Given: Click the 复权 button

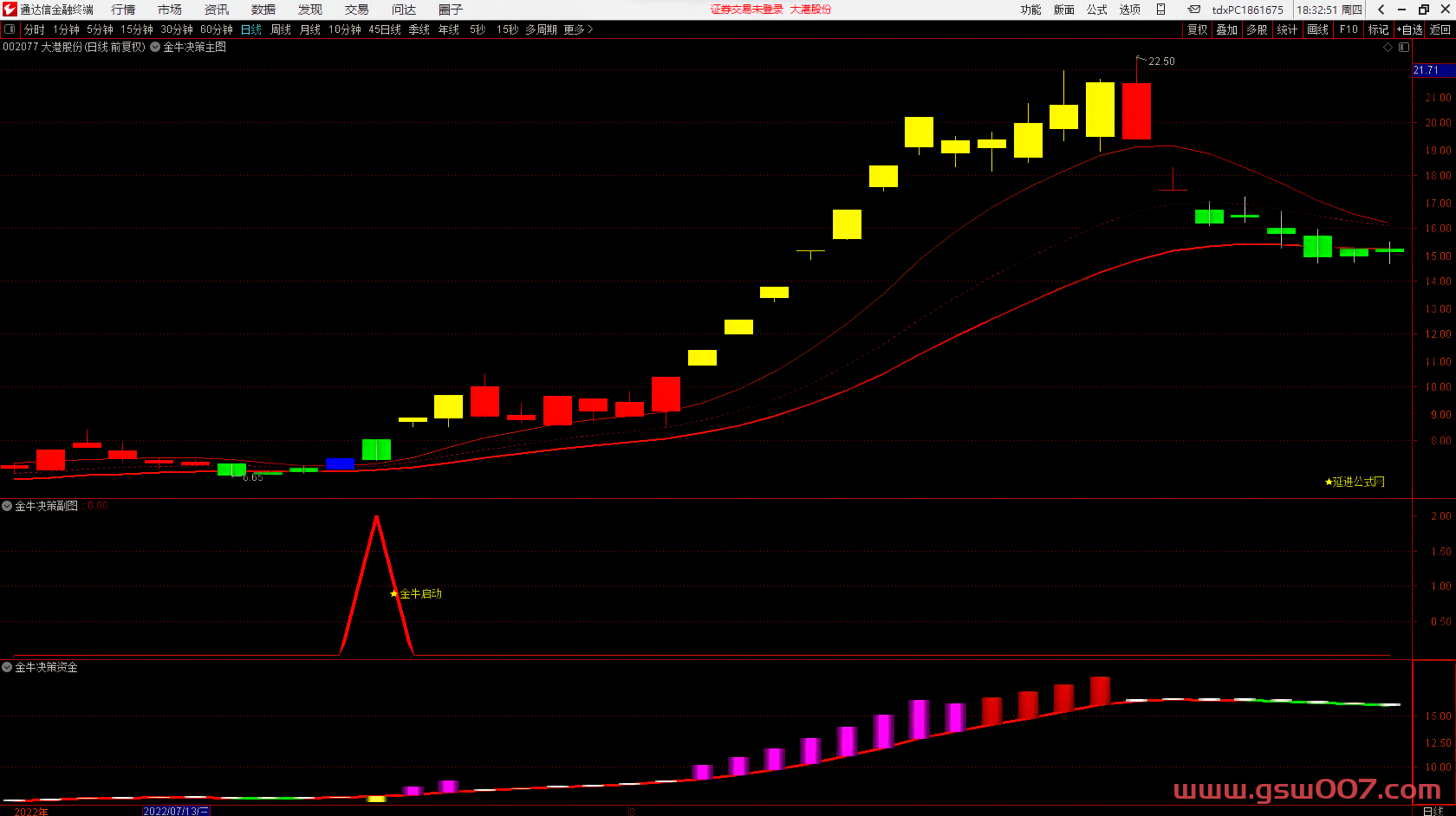Looking at the screenshot, I should tap(1198, 29).
